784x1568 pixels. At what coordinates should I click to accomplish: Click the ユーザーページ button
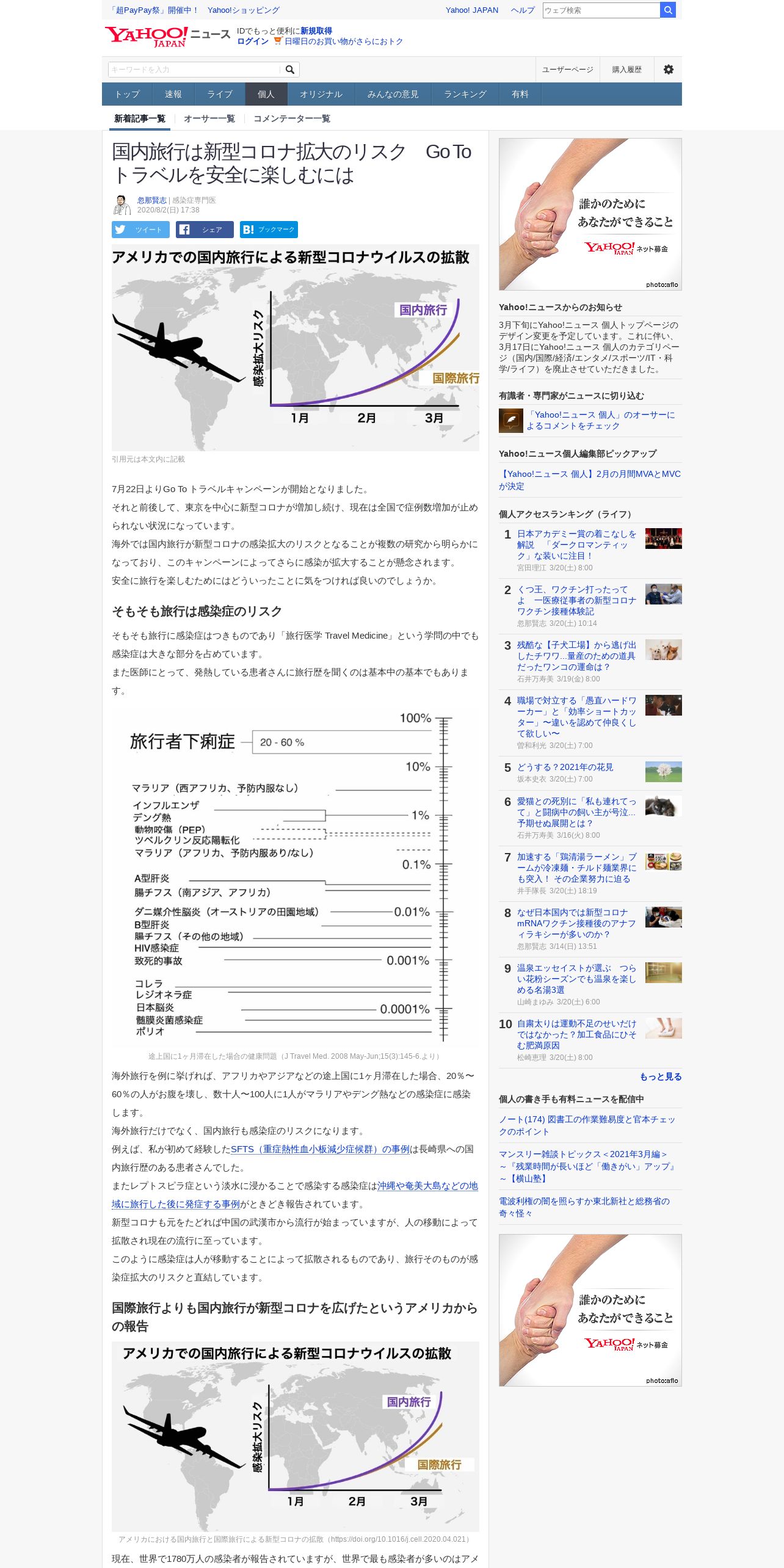[568, 70]
